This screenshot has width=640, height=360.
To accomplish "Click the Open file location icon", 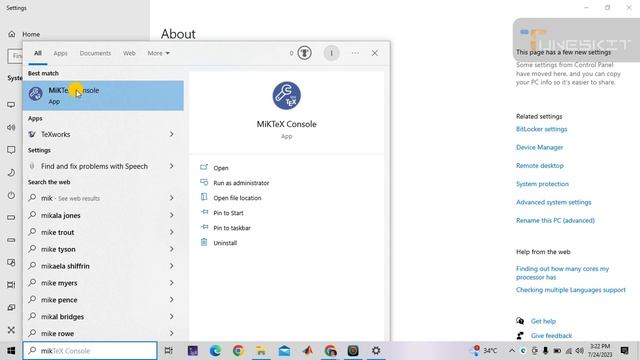I will 204,198.
